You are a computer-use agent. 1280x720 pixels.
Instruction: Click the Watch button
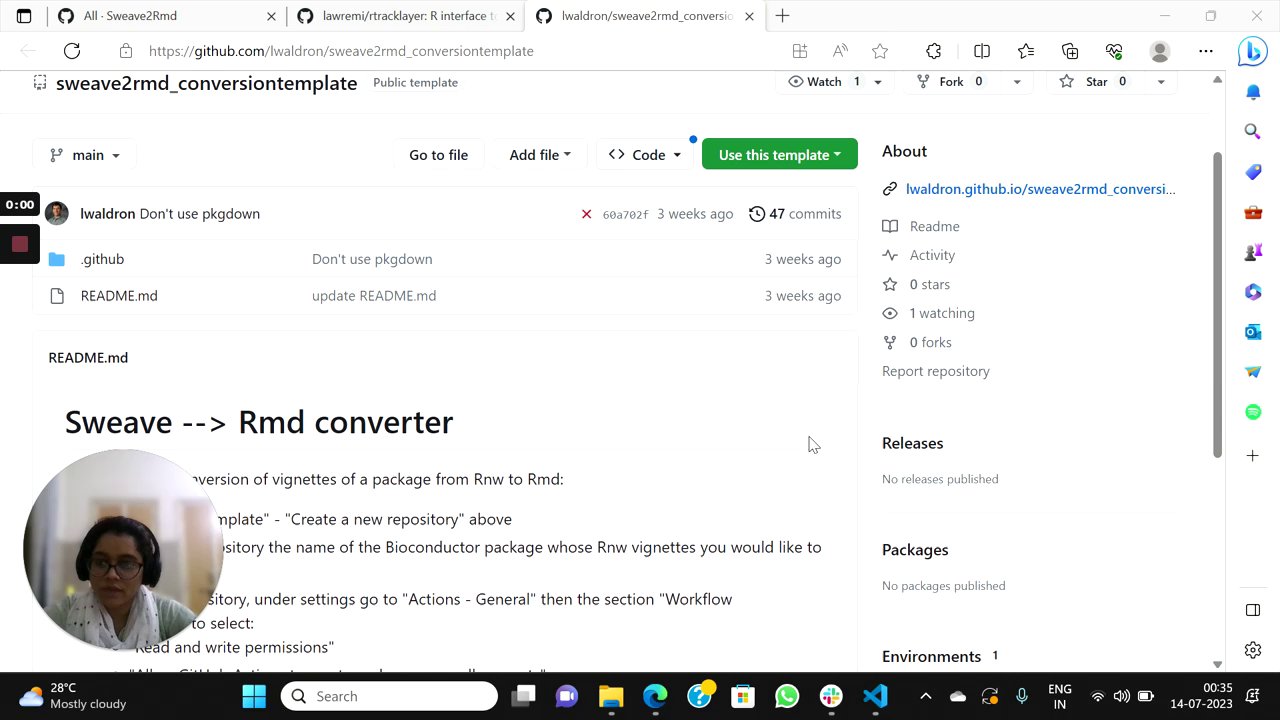pos(824,82)
